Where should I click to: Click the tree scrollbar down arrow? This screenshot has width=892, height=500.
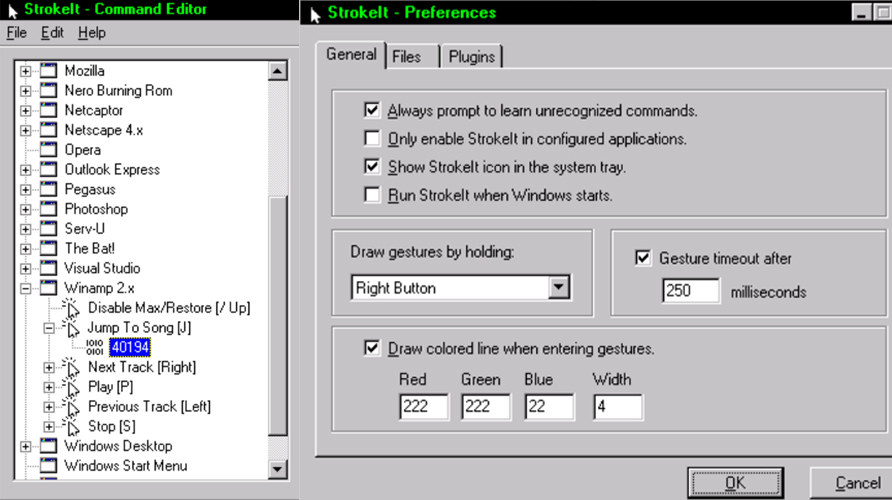coord(277,469)
